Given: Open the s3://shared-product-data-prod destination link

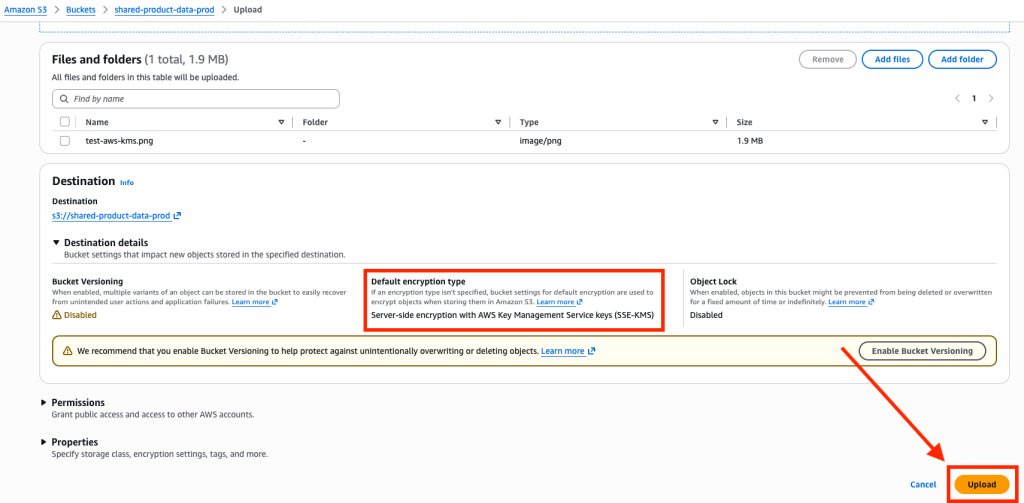Looking at the screenshot, I should point(112,216).
